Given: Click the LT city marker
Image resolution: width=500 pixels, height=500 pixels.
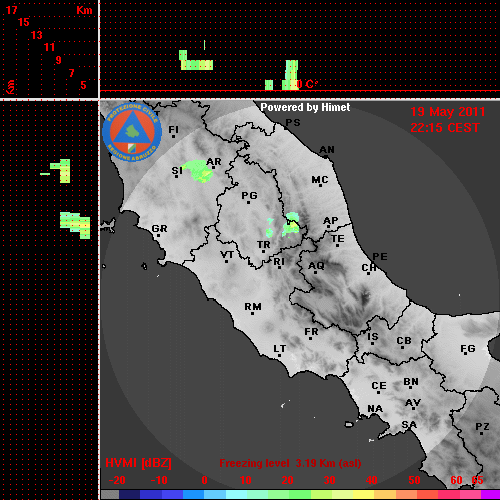Looking at the screenshot, I should pyautogui.click(x=279, y=355).
